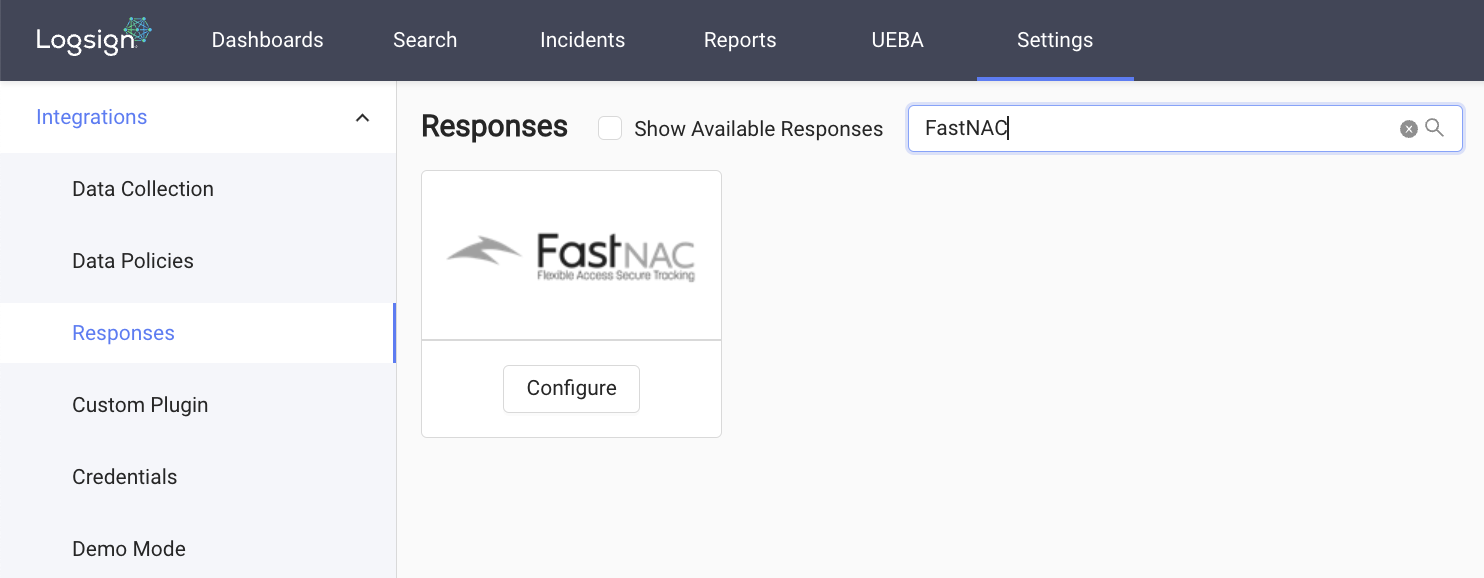The image size is (1484, 578).
Task: Click the FastNAC logo thumbnail
Action: pyautogui.click(x=571, y=256)
